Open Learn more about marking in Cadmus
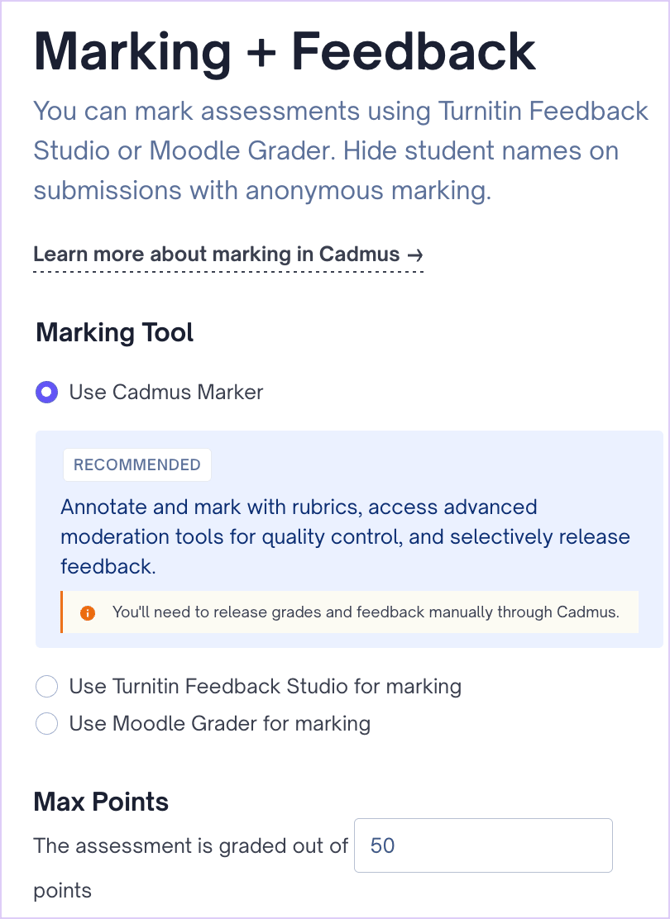 (x=218, y=254)
